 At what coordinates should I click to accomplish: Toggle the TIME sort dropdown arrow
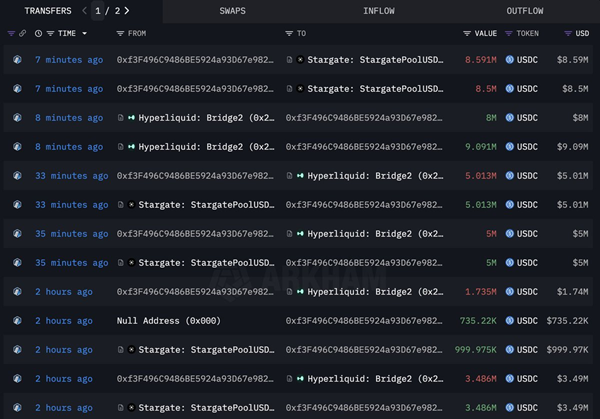coord(85,34)
